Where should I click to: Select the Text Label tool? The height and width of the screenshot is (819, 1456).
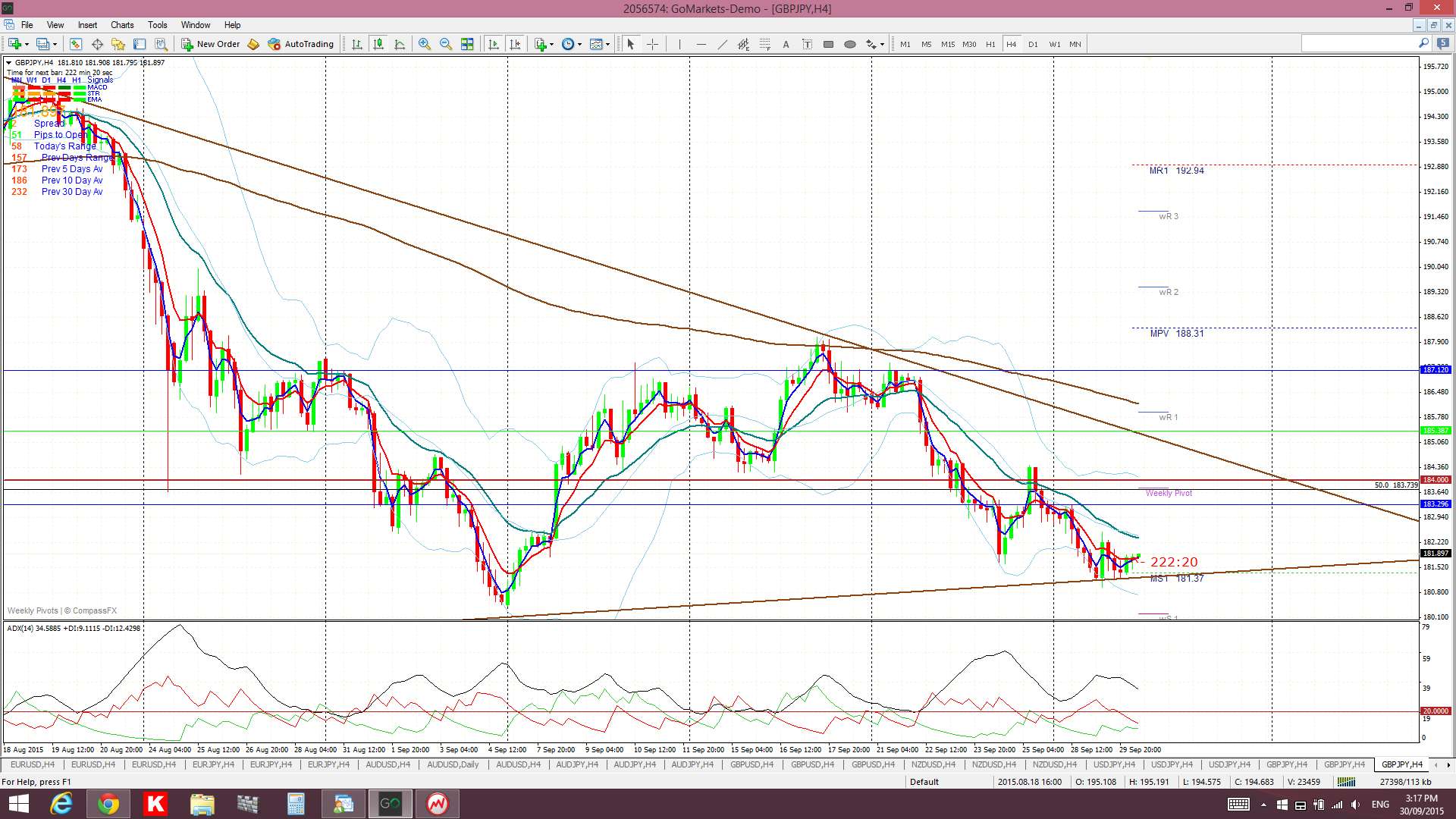coord(807,44)
